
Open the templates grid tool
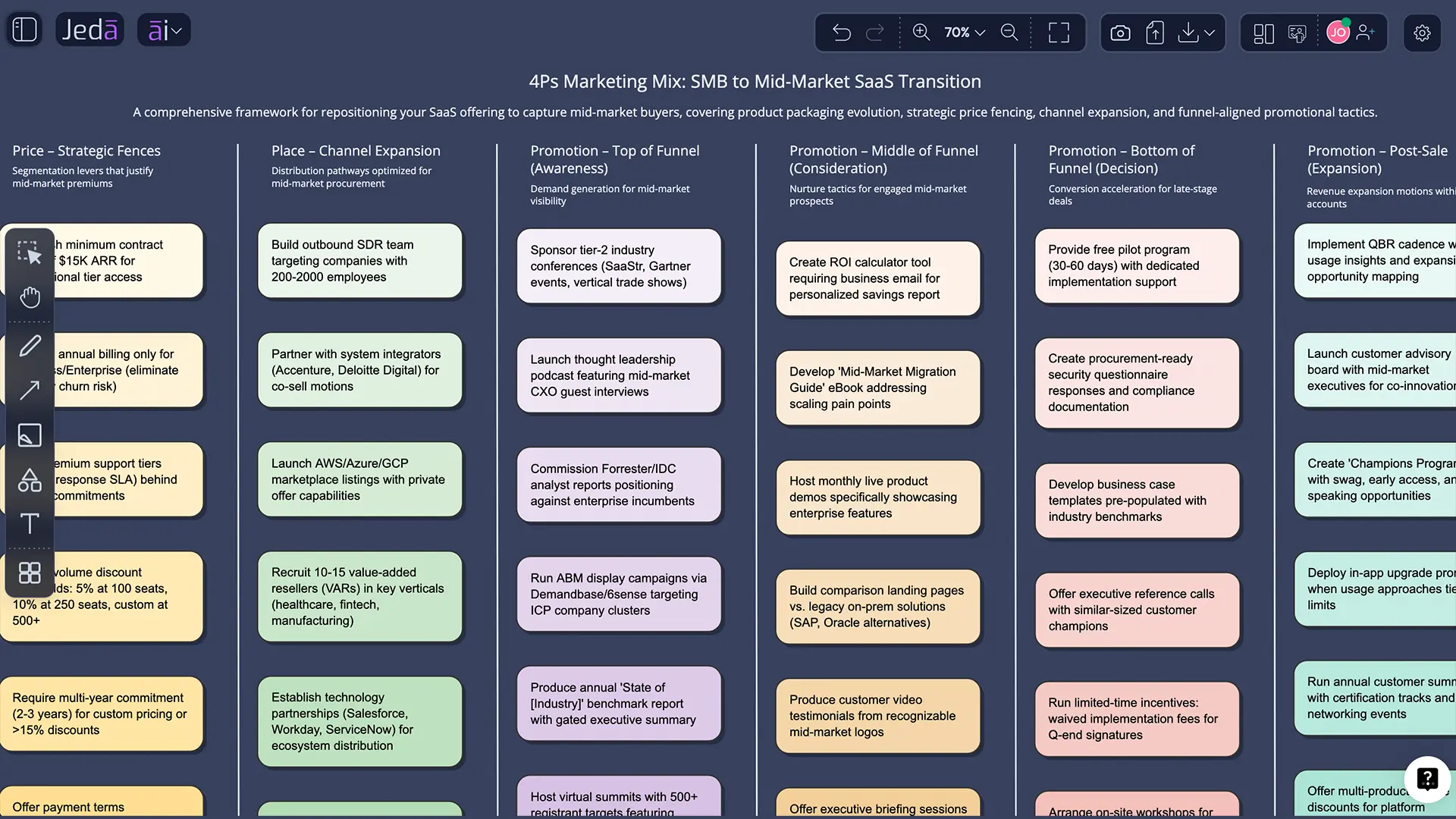click(x=30, y=573)
